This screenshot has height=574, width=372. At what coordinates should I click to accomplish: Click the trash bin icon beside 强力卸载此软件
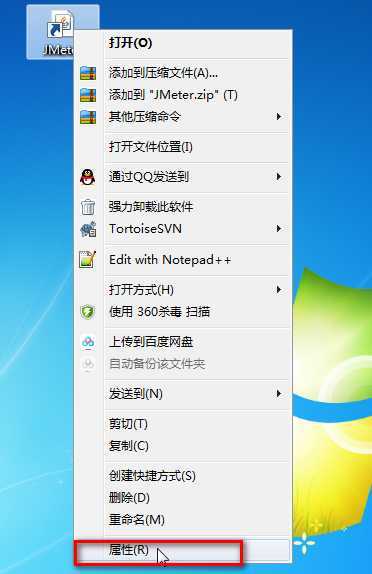click(88, 207)
